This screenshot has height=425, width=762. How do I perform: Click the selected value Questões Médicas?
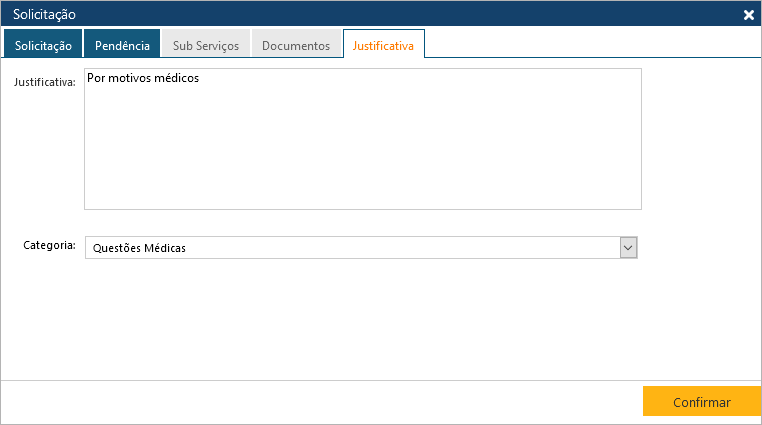[x=136, y=248]
